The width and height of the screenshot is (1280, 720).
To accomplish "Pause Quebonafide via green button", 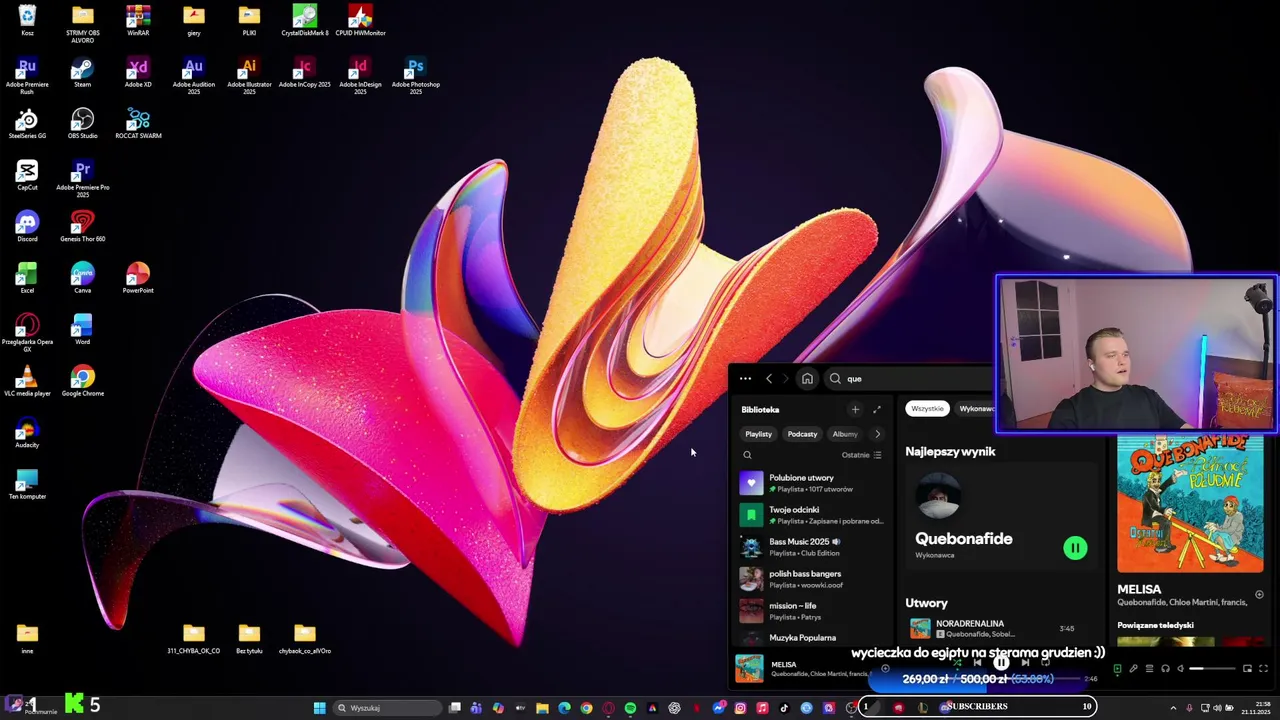I will pyautogui.click(x=1075, y=547).
